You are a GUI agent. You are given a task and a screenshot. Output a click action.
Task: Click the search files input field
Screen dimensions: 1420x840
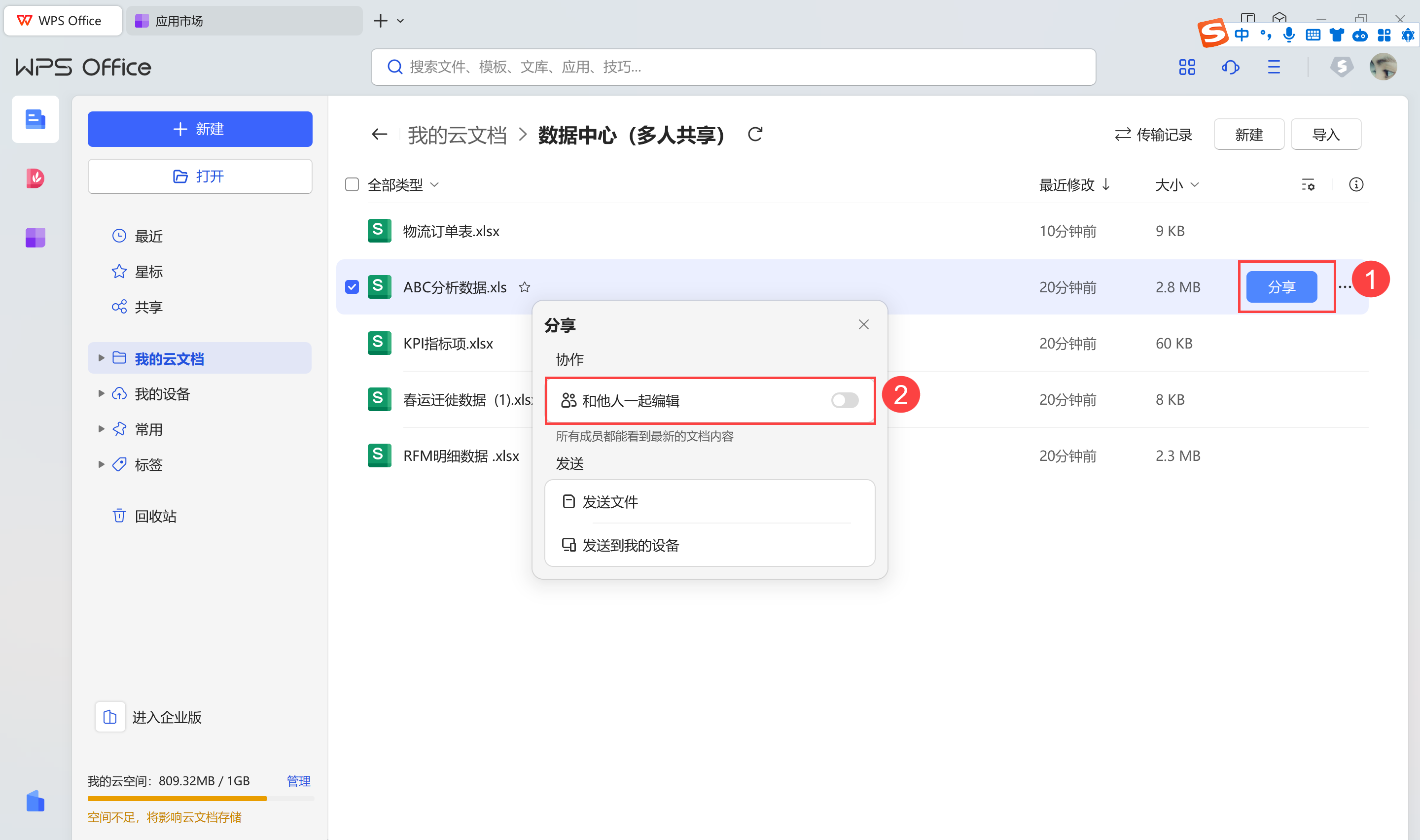732,68
